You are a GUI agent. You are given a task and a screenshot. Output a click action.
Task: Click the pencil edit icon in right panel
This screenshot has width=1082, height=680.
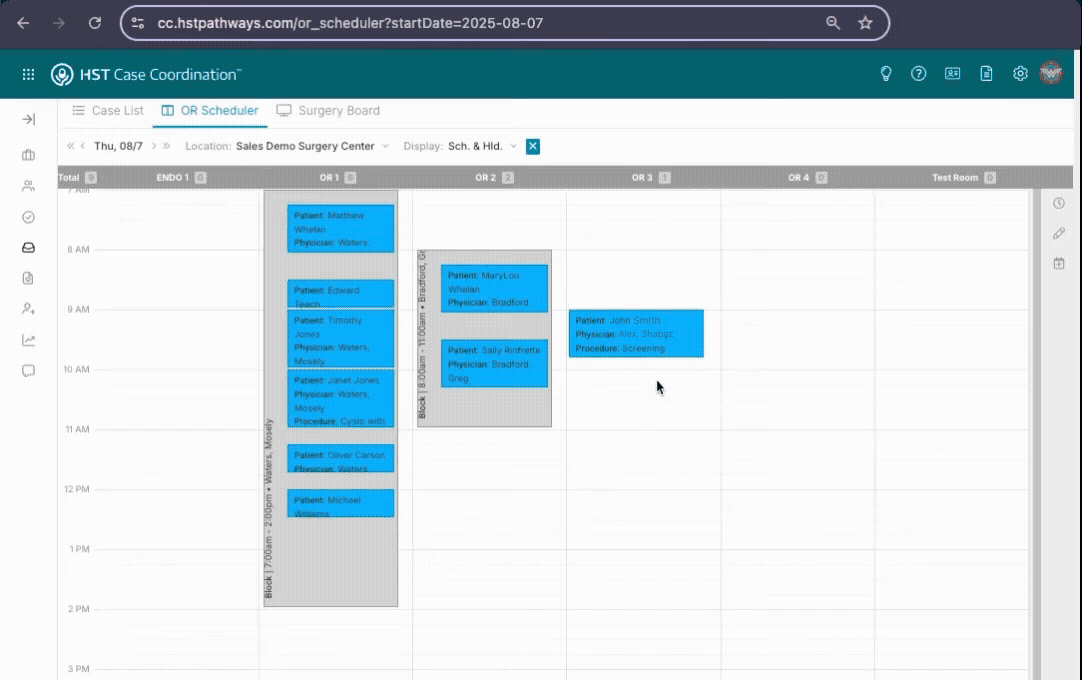(1059, 233)
